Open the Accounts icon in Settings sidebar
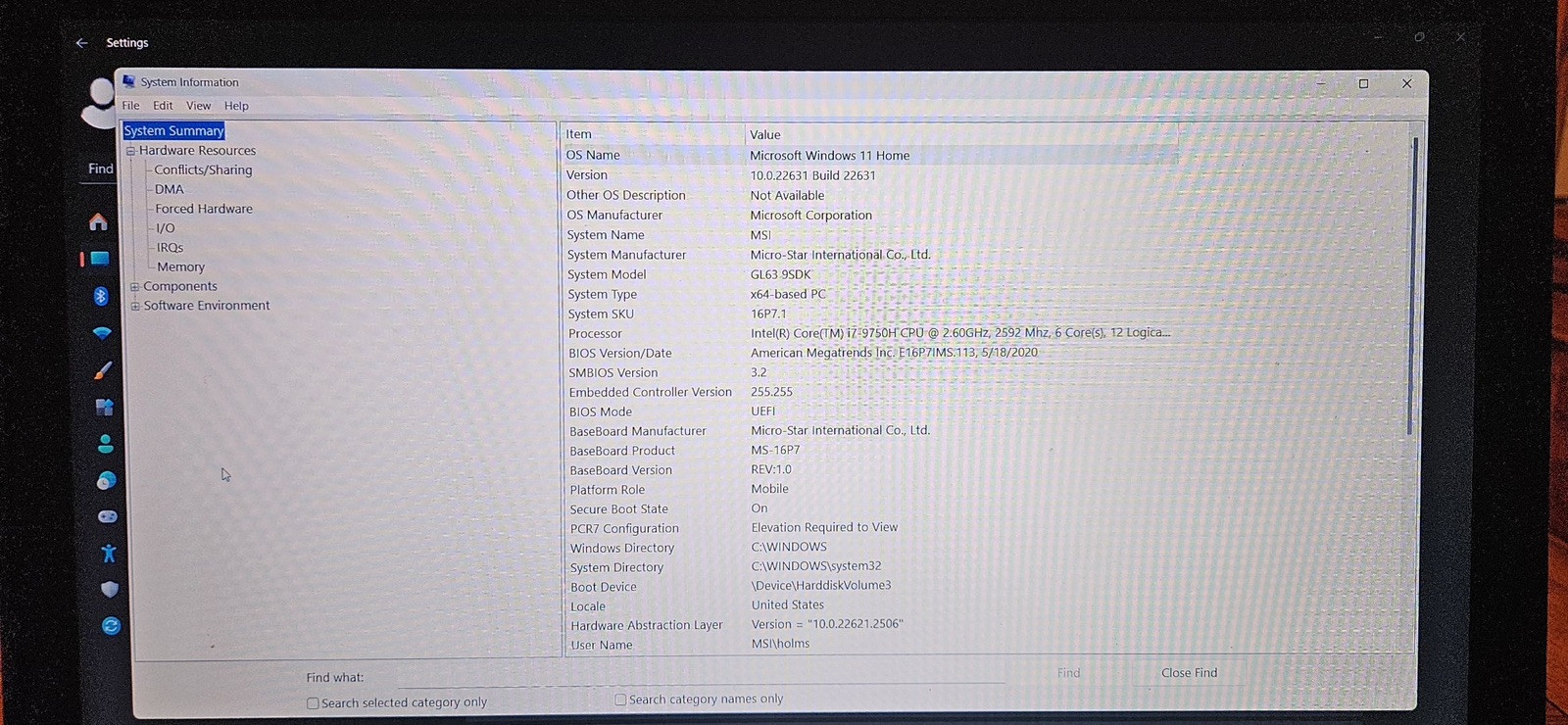Viewport: 1568px width, 725px height. click(x=105, y=444)
